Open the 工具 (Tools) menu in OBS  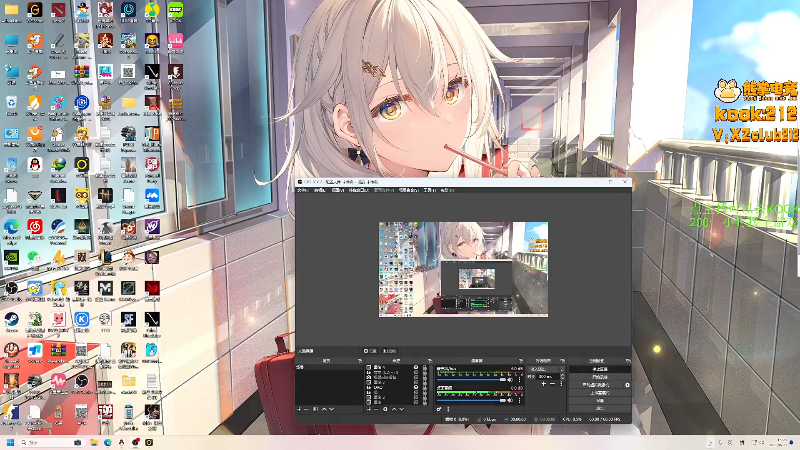(x=430, y=190)
